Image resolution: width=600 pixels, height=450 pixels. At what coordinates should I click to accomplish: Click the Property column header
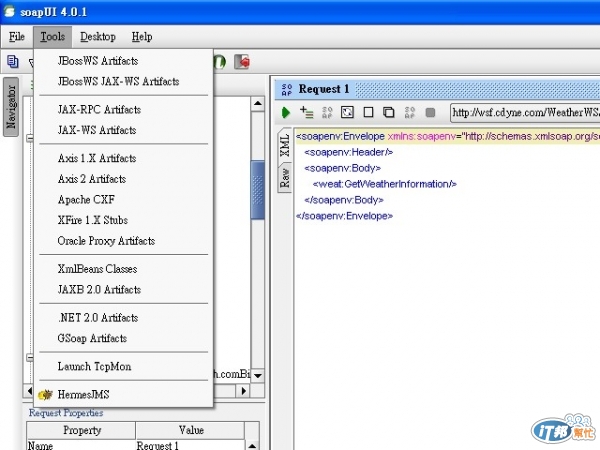81,430
